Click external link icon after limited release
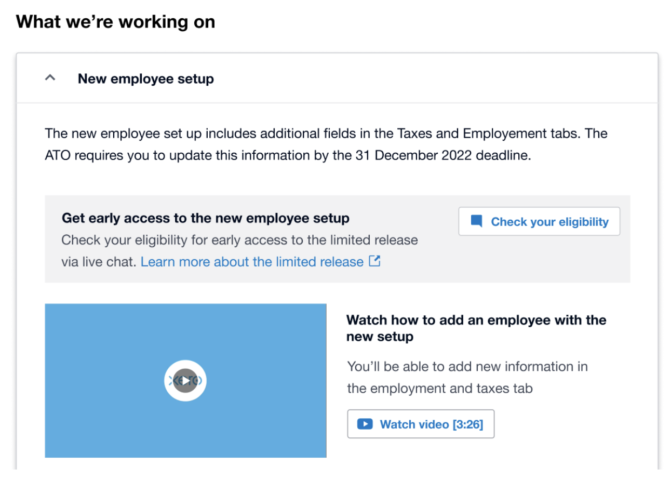Screen dimensions: 670x480 coord(374,261)
